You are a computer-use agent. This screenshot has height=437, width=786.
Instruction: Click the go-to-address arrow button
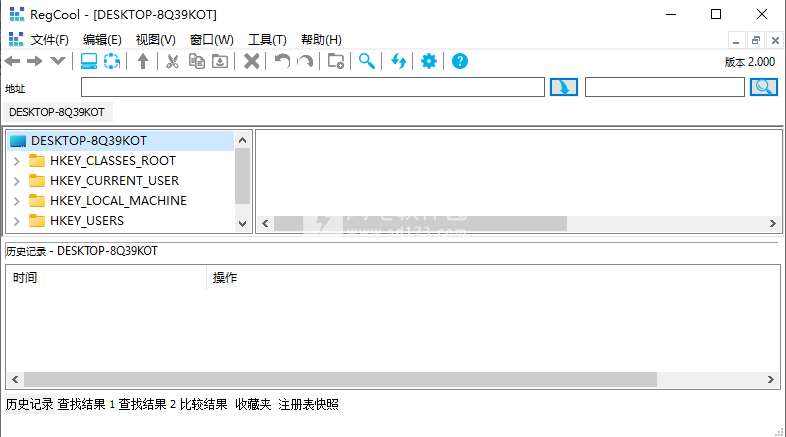564,87
